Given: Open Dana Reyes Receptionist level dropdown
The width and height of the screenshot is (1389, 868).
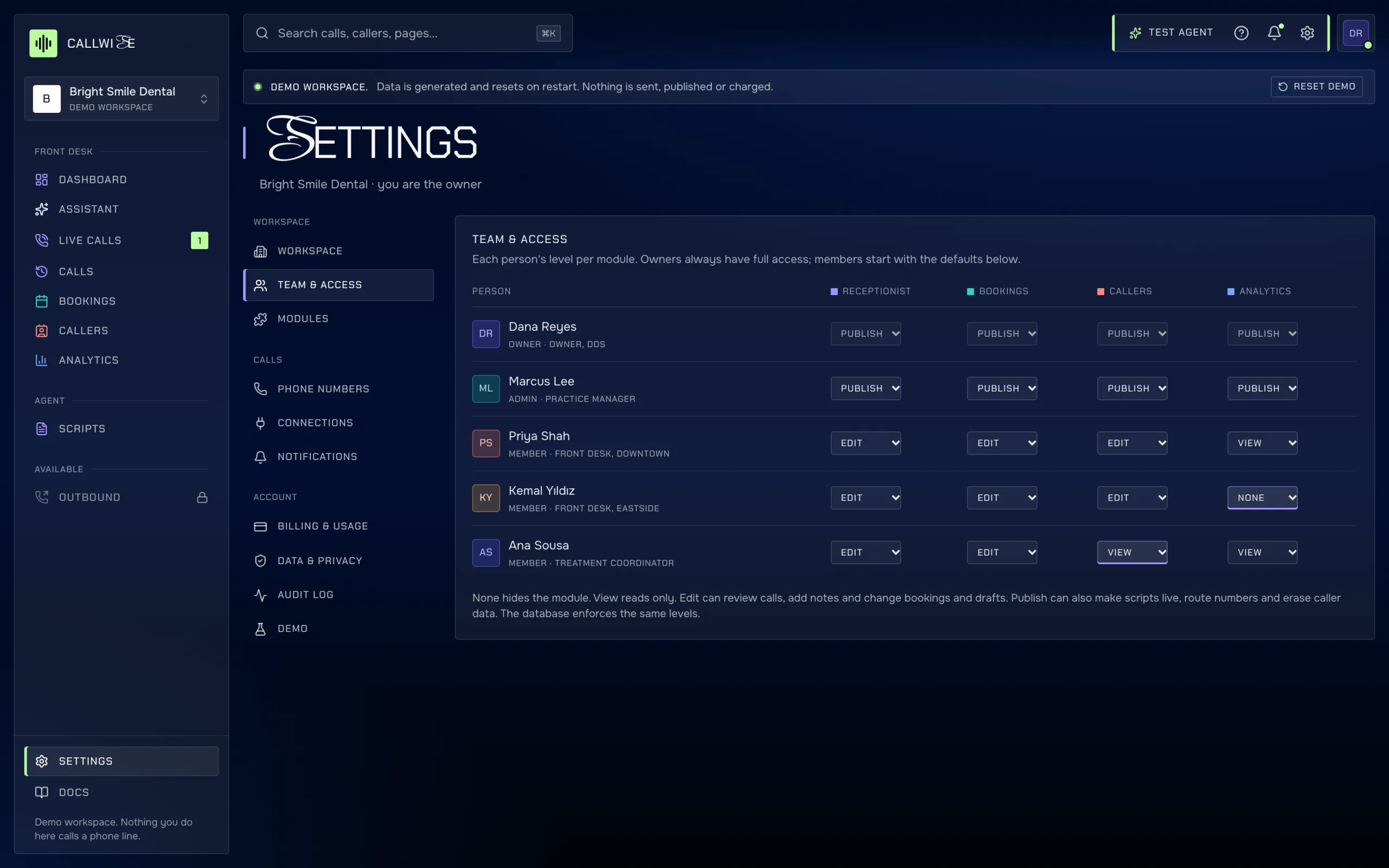Looking at the screenshot, I should click(x=865, y=334).
